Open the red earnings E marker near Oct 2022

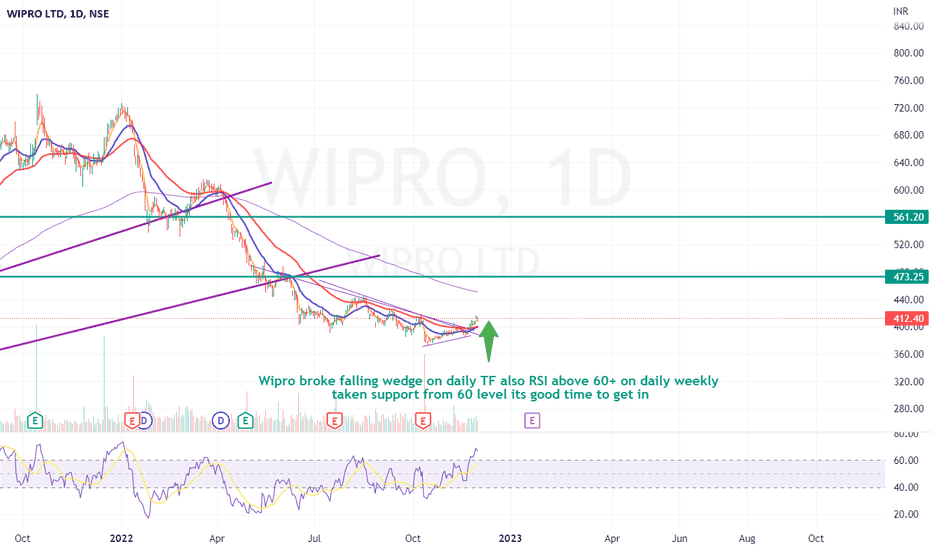click(x=423, y=421)
